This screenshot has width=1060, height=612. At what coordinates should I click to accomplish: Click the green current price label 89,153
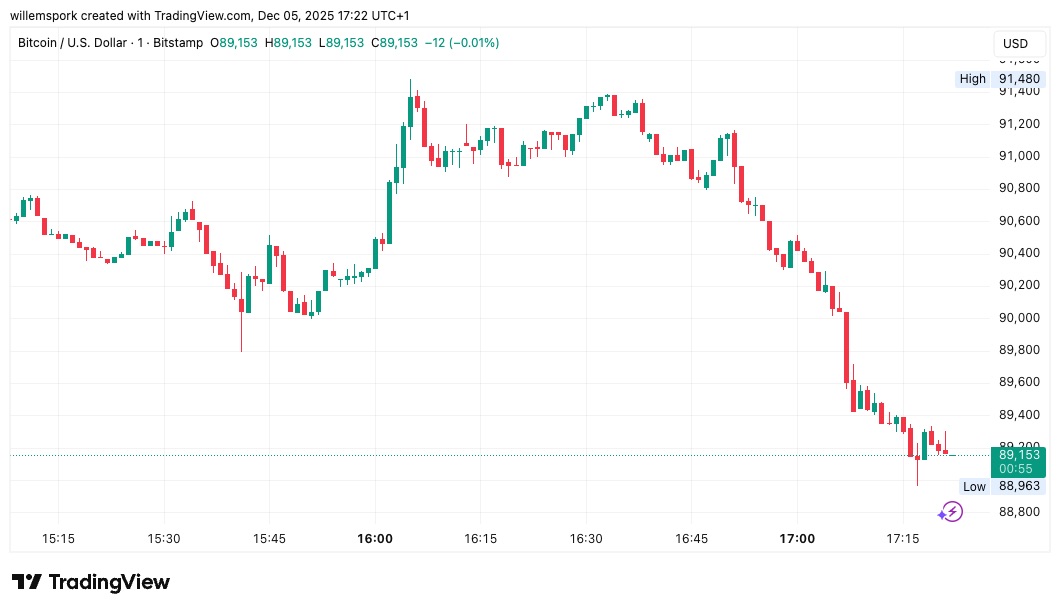point(1019,455)
